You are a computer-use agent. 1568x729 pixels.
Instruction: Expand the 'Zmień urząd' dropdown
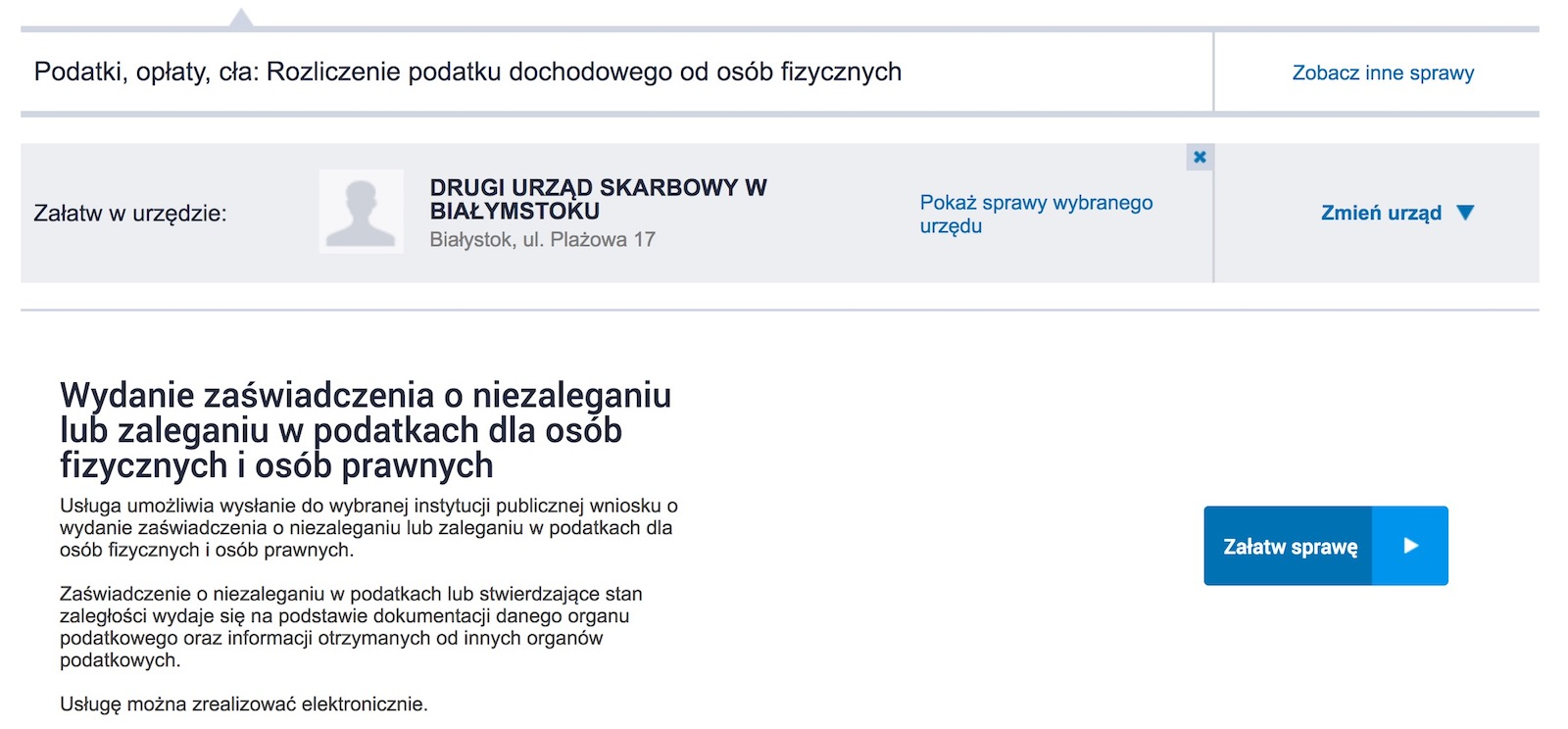1396,213
